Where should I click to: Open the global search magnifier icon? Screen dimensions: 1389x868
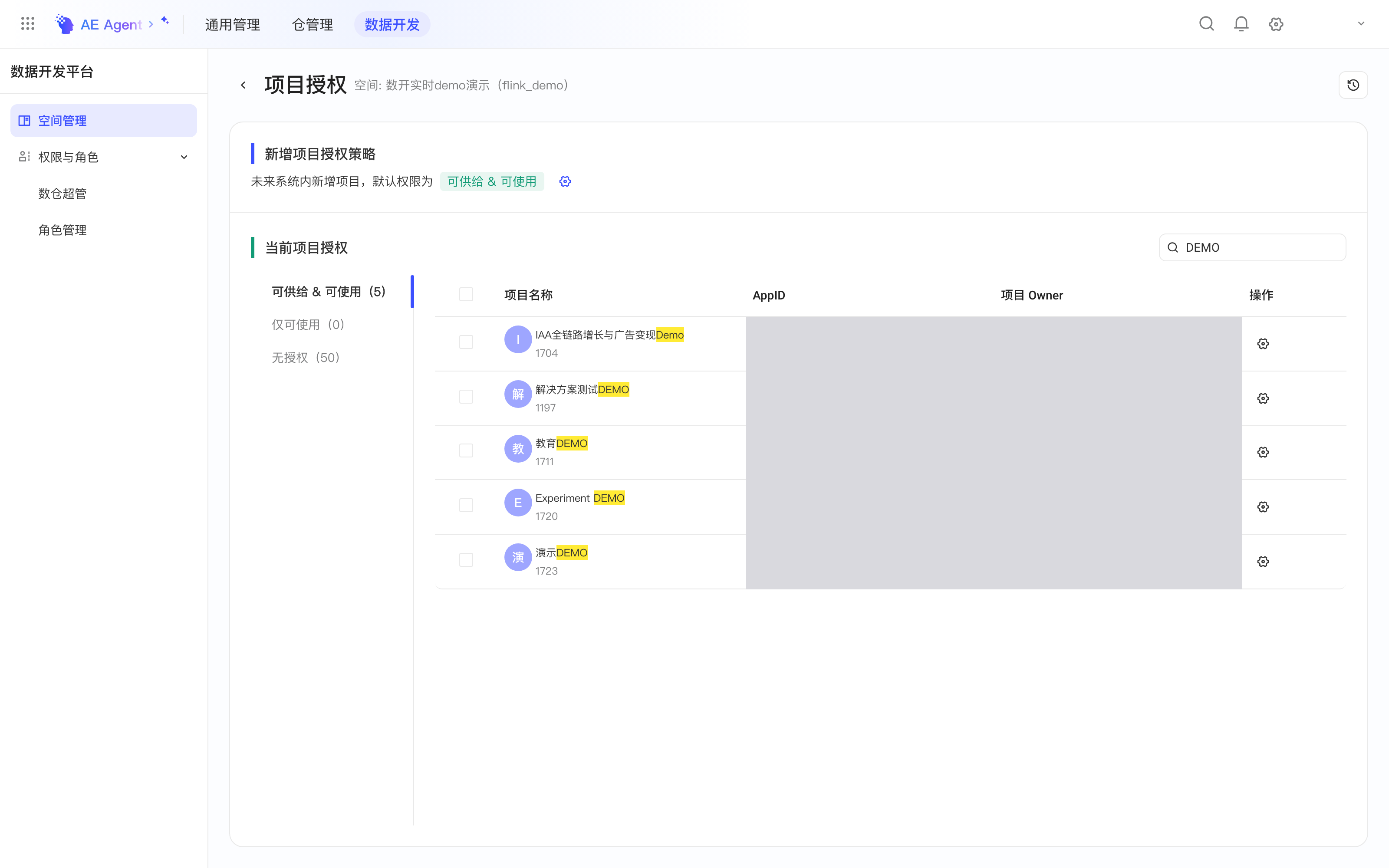click(1207, 23)
